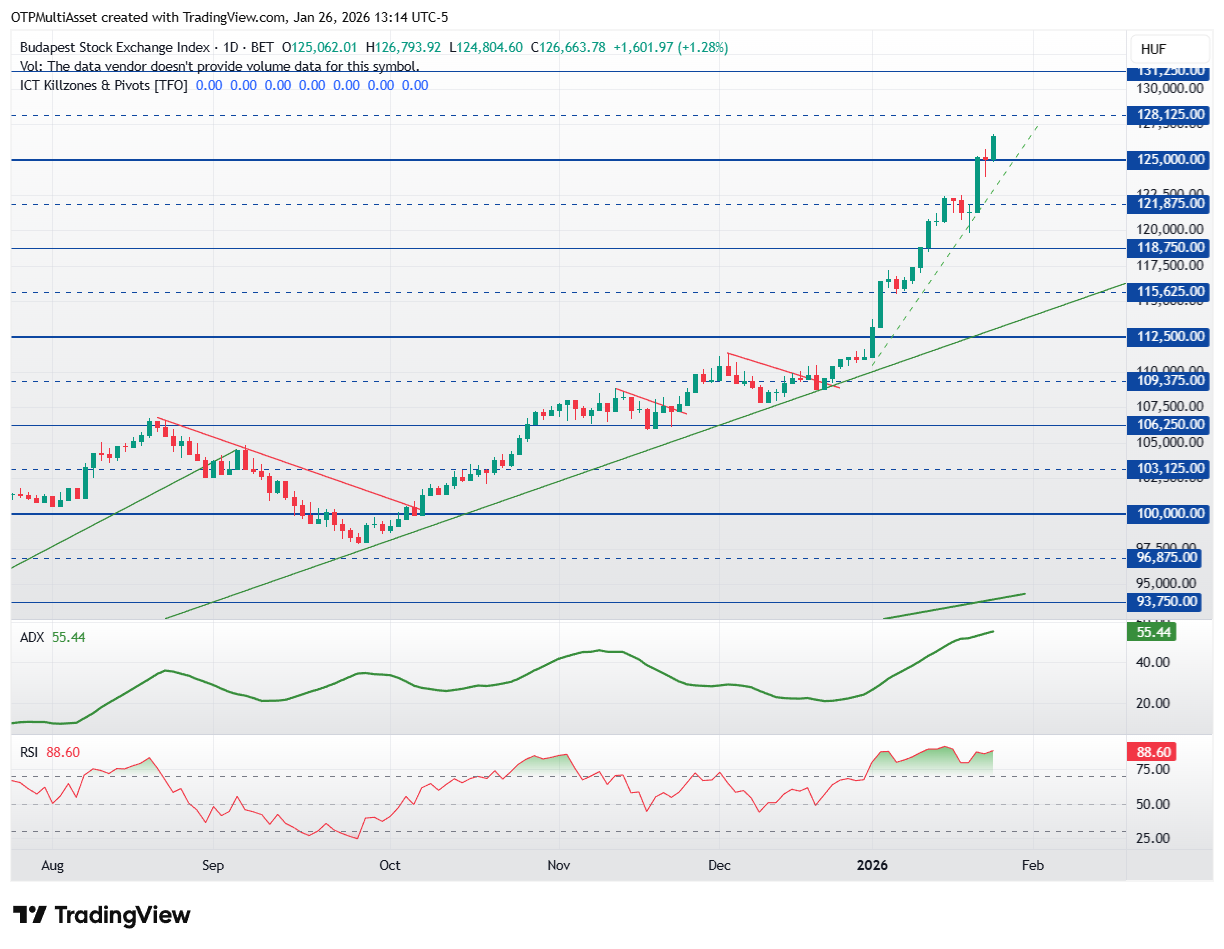The width and height of the screenshot is (1224, 949).
Task: Click the 100,000.00 price level label
Action: pos(1167,514)
